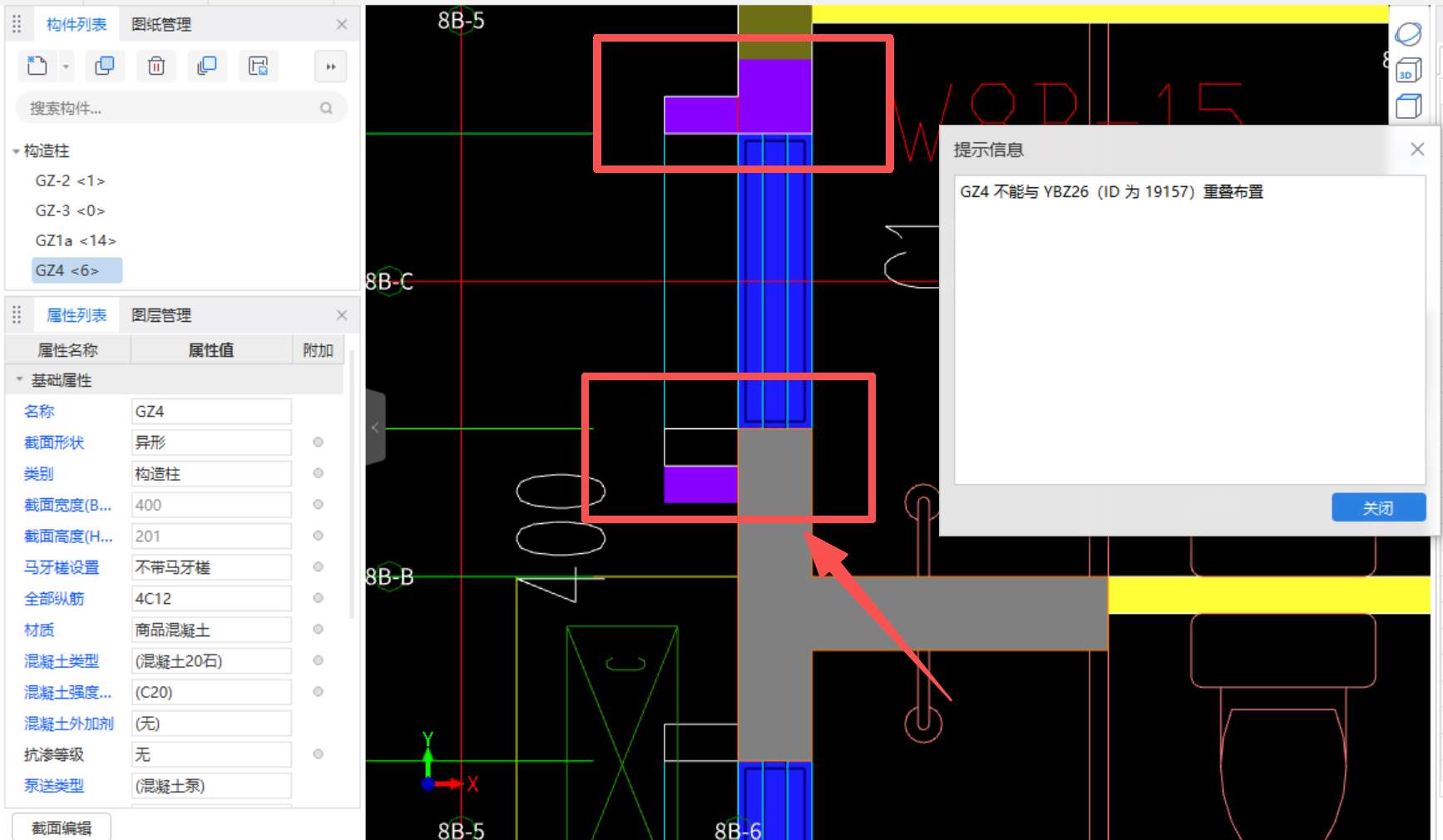
Task: Click the wireframe box view icon
Action: pos(1408,106)
